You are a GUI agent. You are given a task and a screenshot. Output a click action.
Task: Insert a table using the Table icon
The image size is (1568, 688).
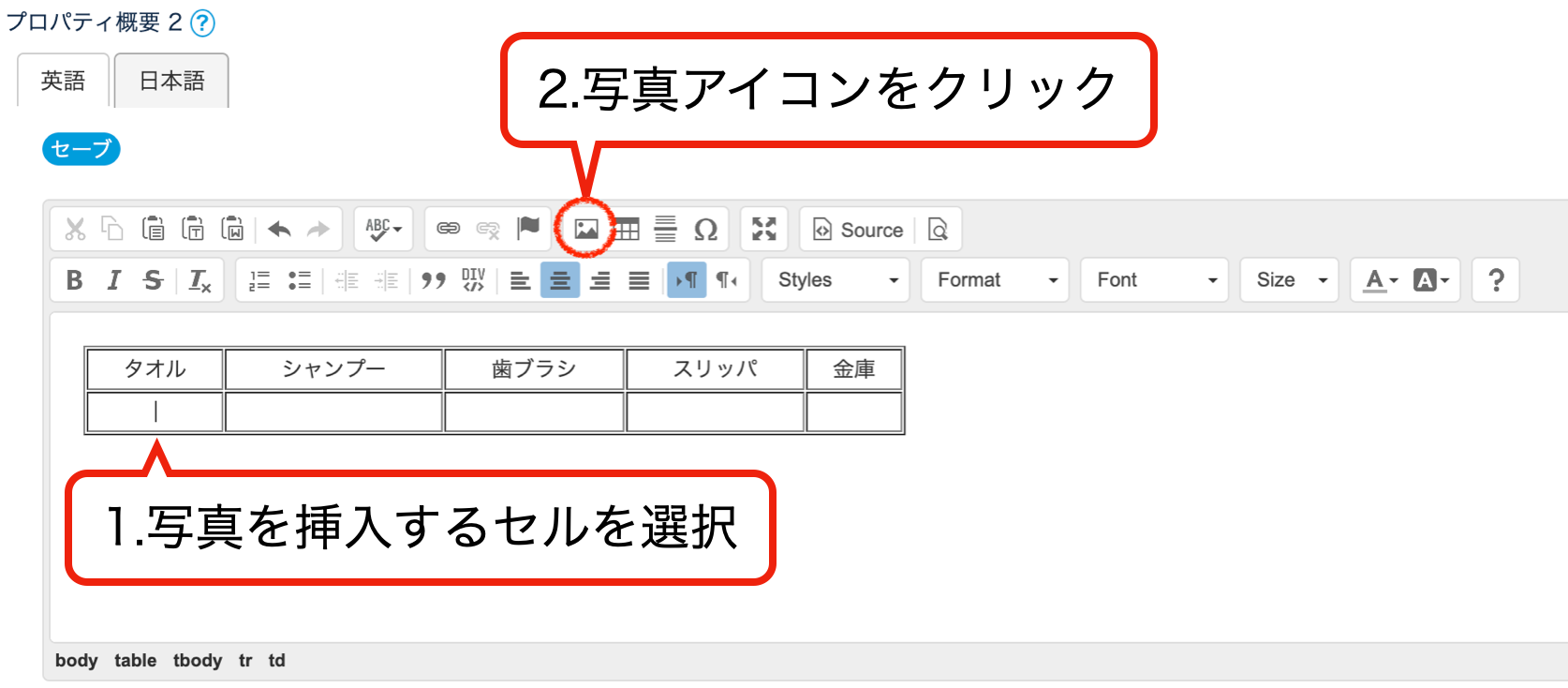626,230
